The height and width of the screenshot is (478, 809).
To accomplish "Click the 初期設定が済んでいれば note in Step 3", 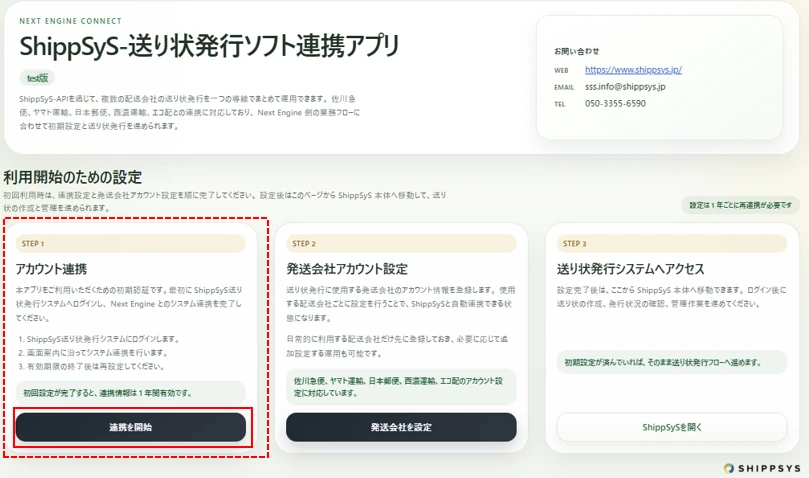I will [x=672, y=362].
